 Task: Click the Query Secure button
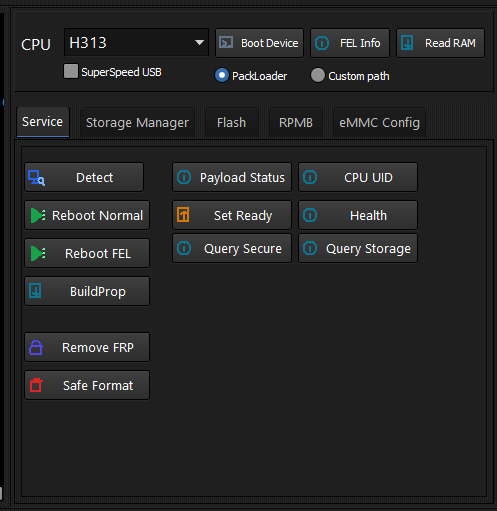[x=232, y=248]
